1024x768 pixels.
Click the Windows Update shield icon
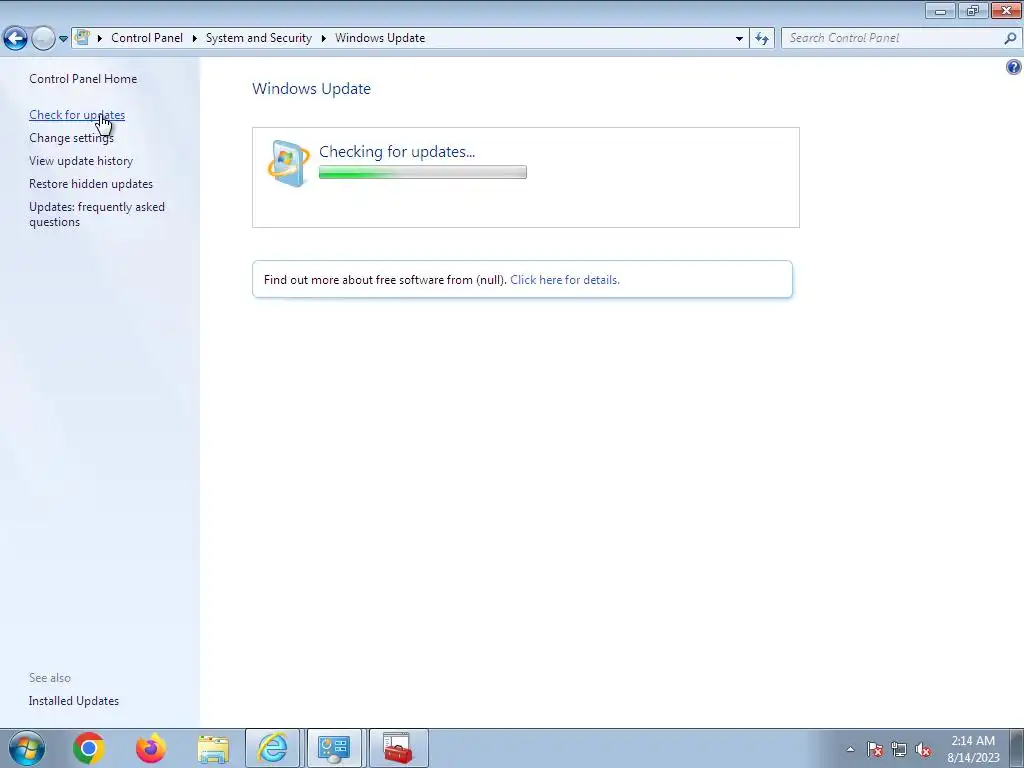[x=289, y=163]
